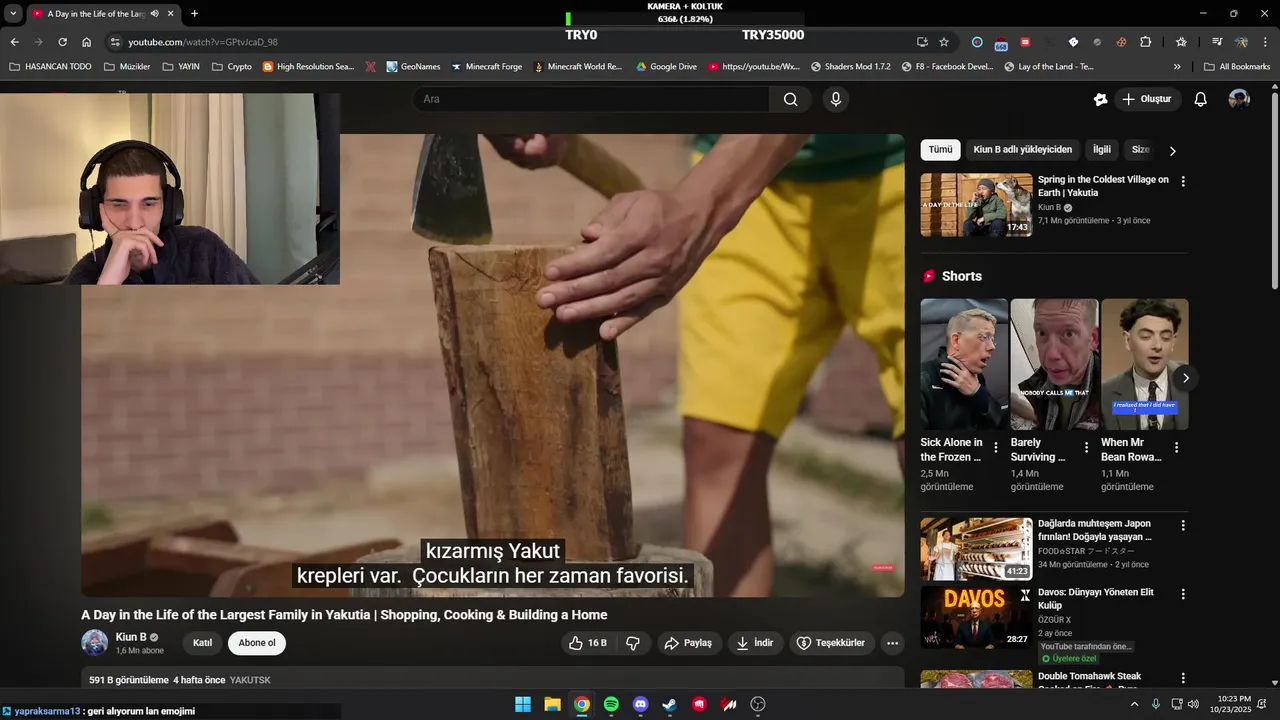Open the Müzikler bookmark folder
The image size is (1280, 720).
tap(127, 67)
